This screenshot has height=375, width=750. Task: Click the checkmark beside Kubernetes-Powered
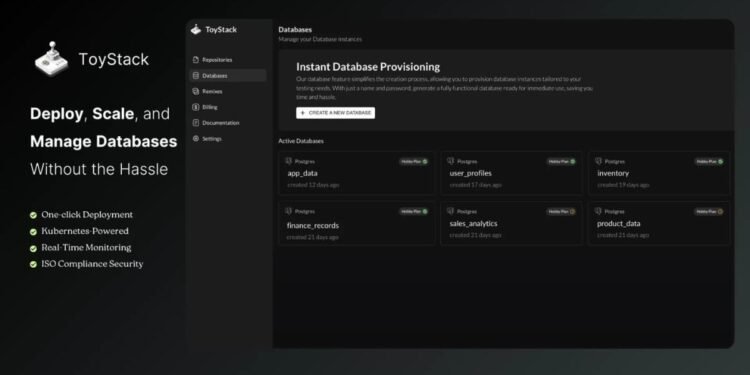click(33, 232)
